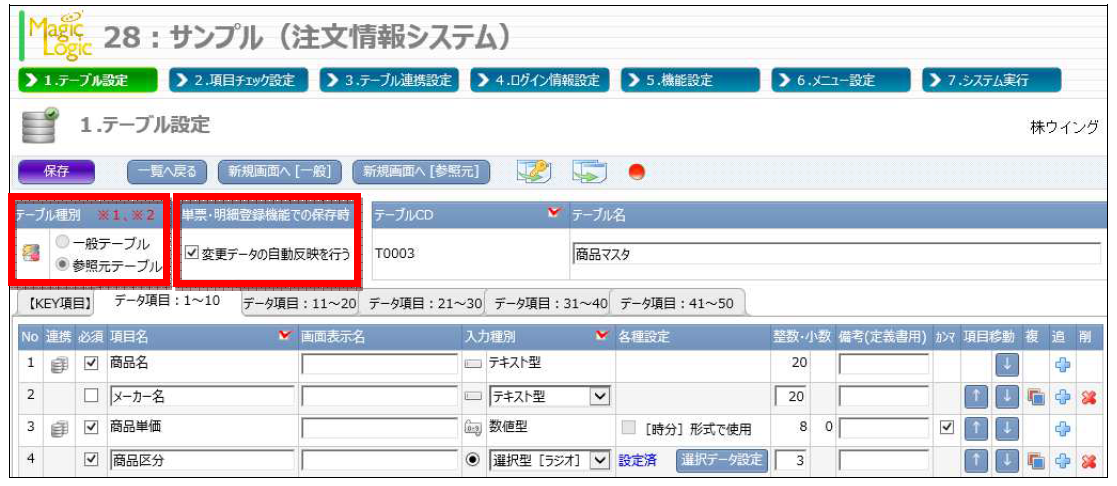Expand the テーブルCD column header red arrow
The height and width of the screenshot is (486, 1117).
click(554, 214)
